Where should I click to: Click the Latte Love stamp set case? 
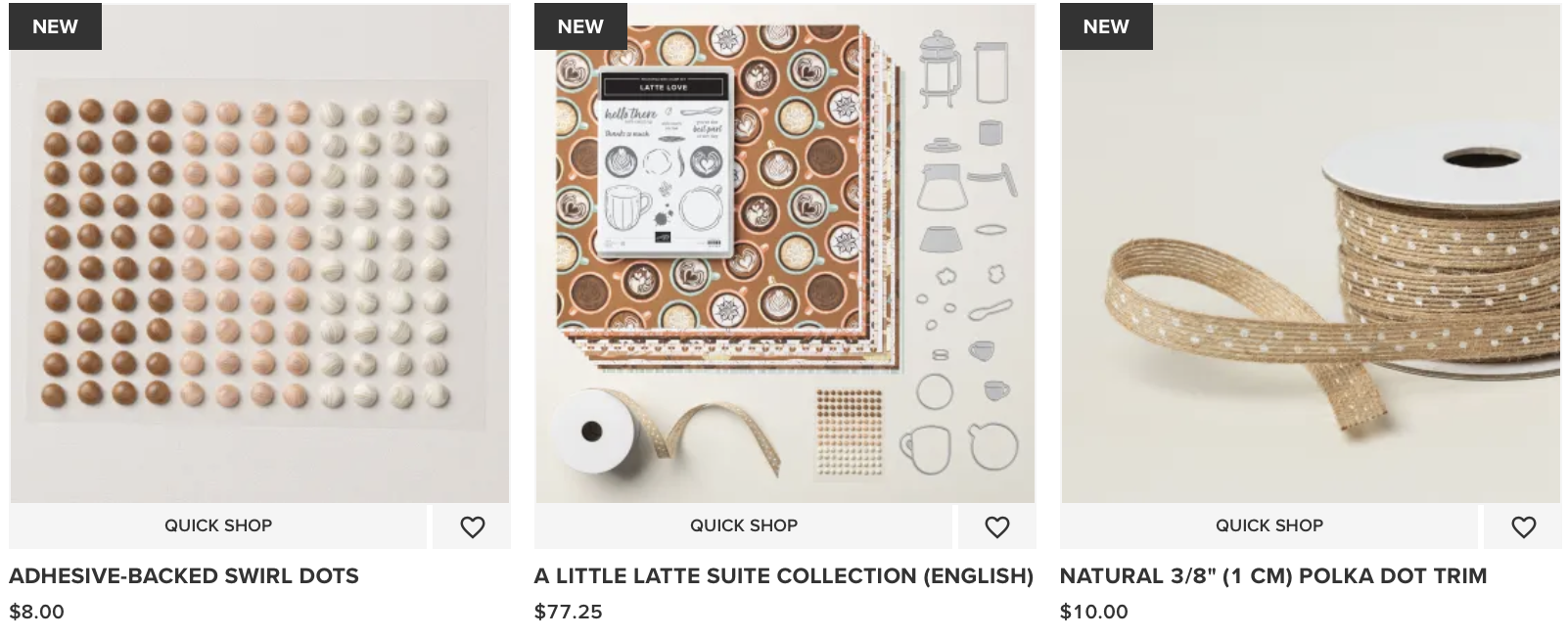pyautogui.click(x=665, y=163)
